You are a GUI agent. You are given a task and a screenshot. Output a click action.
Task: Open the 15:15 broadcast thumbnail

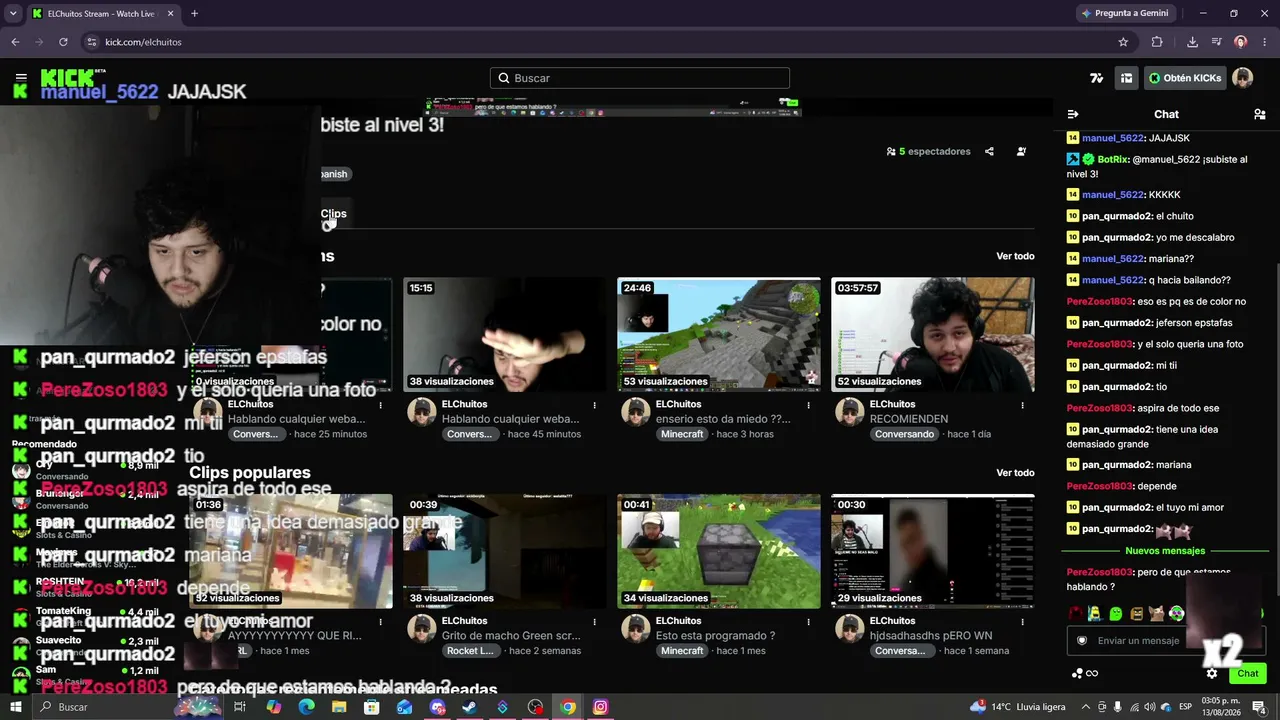coord(505,335)
